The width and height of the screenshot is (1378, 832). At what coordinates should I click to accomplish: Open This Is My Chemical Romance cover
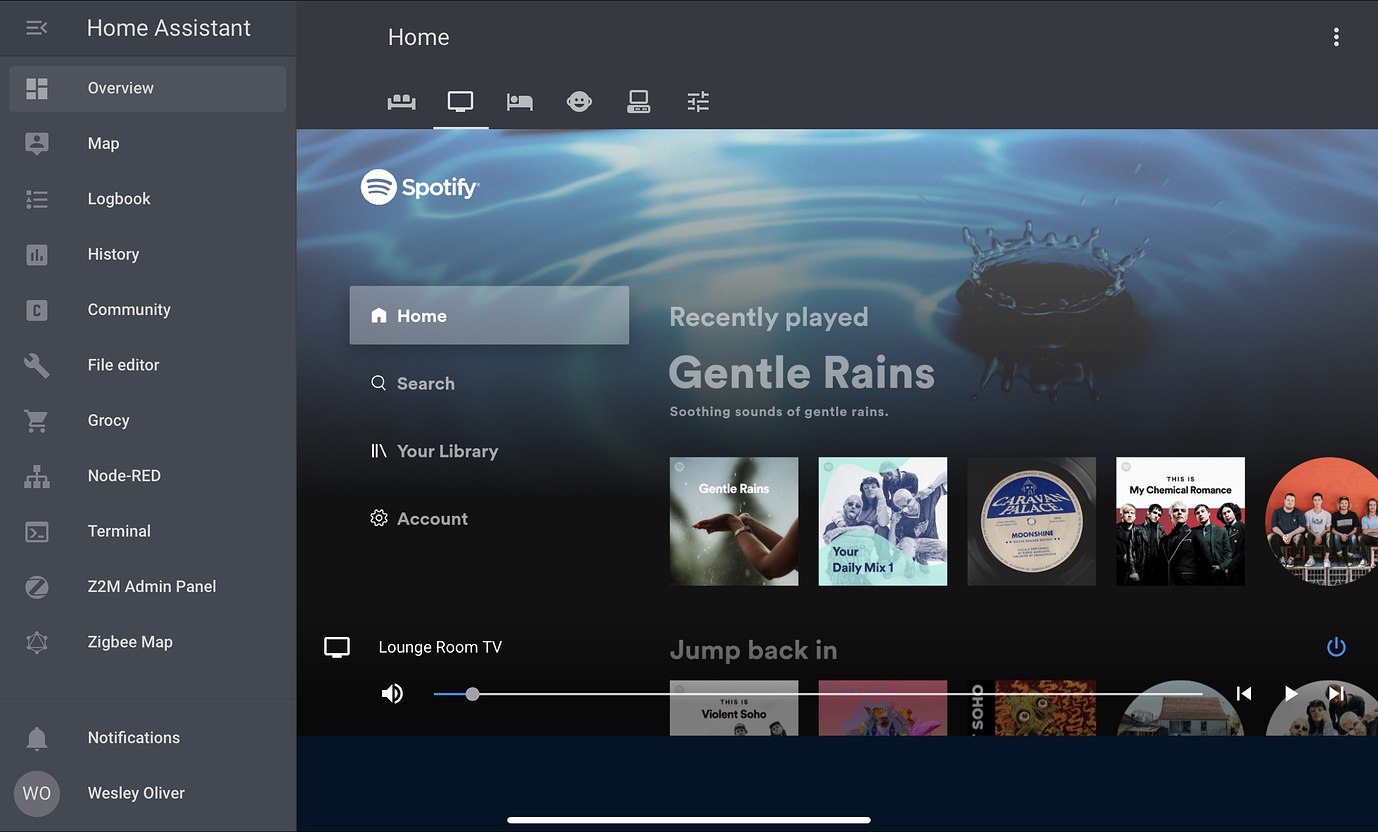tap(1180, 521)
